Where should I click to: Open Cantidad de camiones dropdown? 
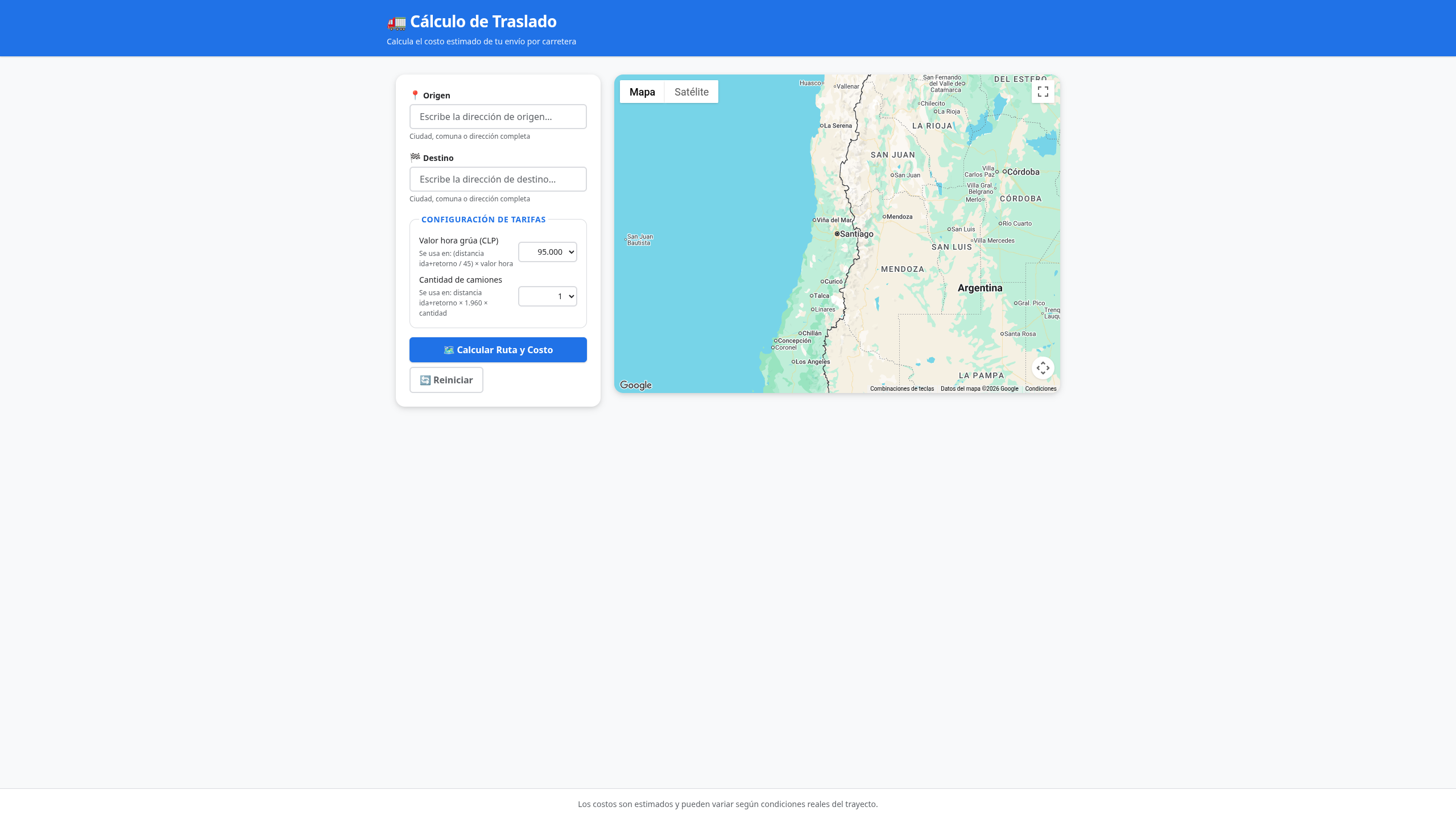coord(547,296)
